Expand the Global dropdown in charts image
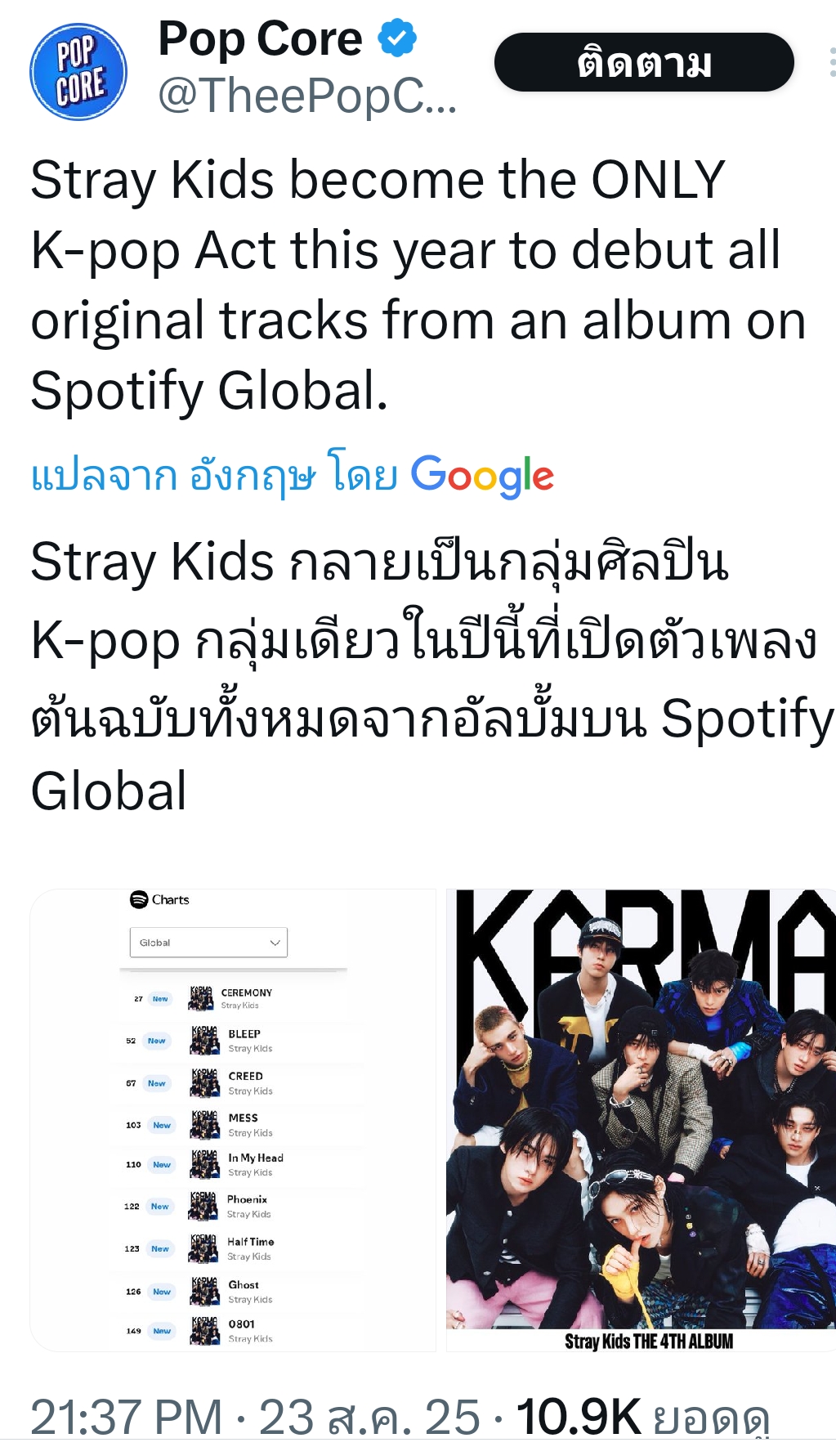 pos(208,942)
